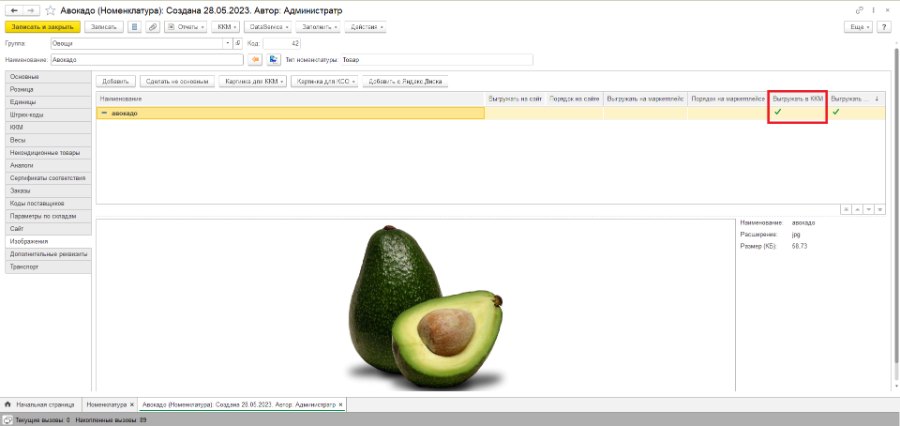
Task: Open the Аналоги side tab
Action: tap(48, 165)
